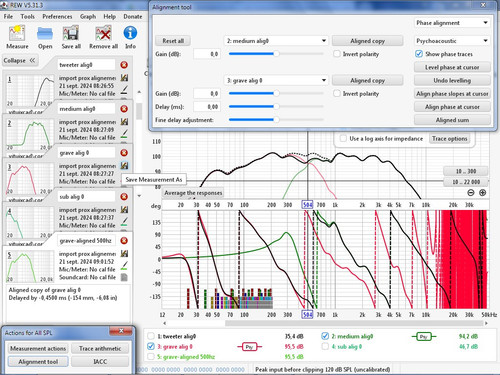Remove the tweeter alig0 measurement
This screenshot has width=500, height=375.
point(124,65)
